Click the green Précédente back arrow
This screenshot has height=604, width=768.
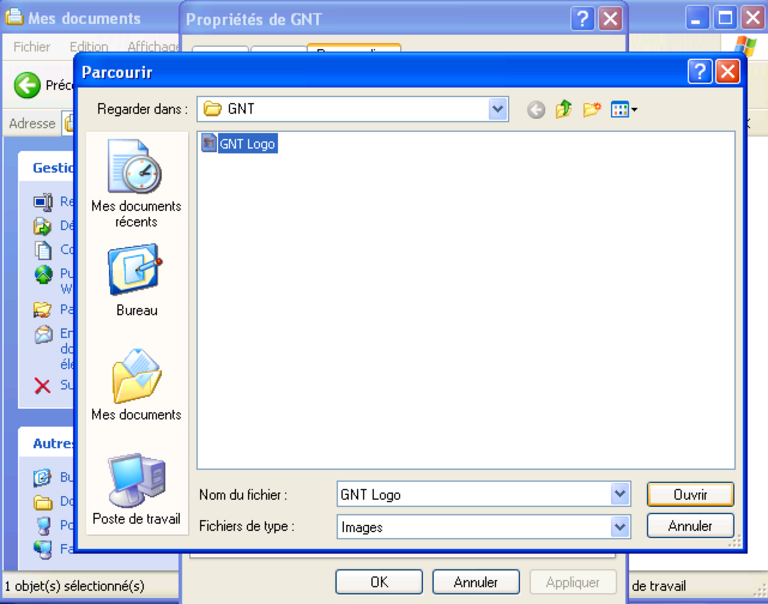coord(27,85)
